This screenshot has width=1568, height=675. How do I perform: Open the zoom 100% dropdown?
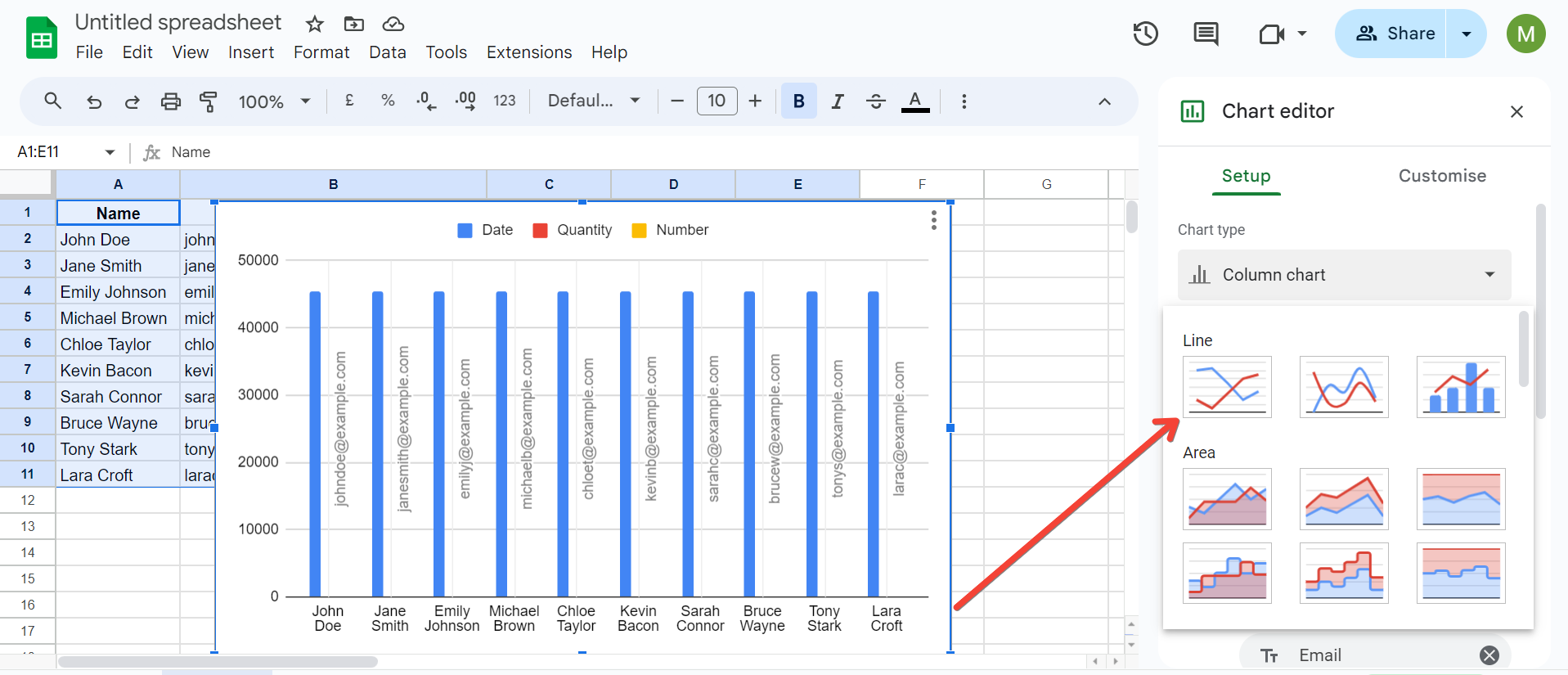tap(275, 101)
